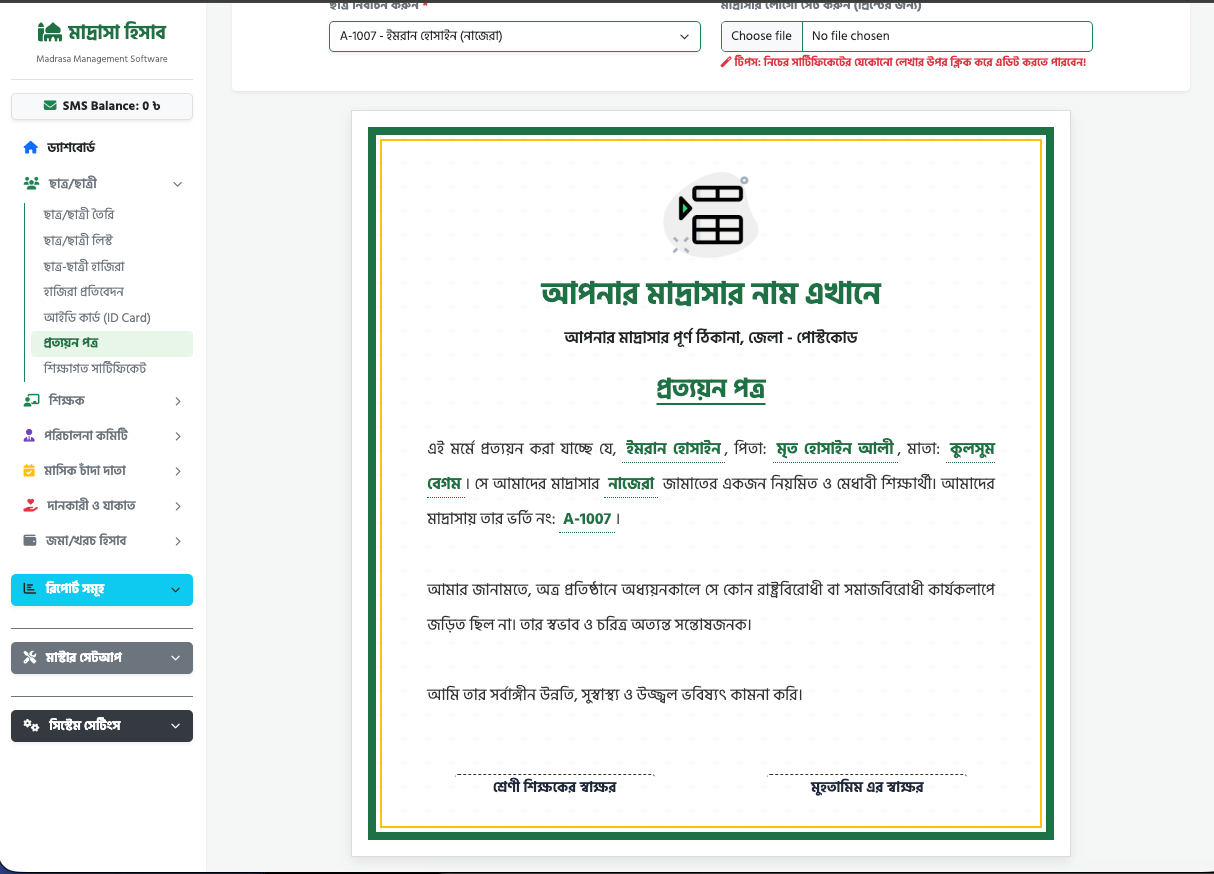This screenshot has height=874, width=1214.
Task: Click the শ্রেণী শিক্ষকের স্বাক্ষর signature label
Action: point(555,787)
